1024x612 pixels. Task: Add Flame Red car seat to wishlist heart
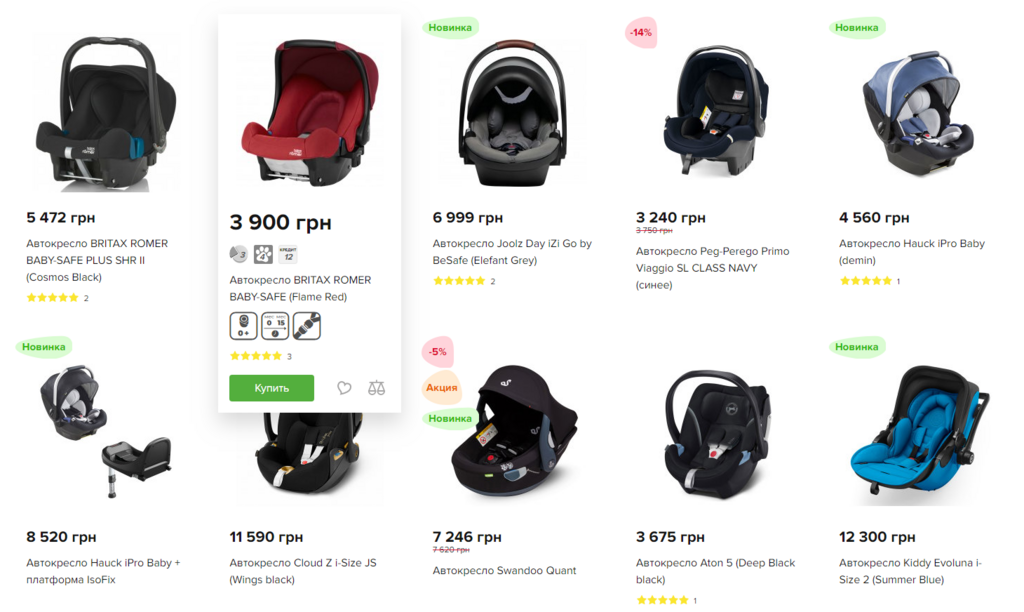pos(344,388)
